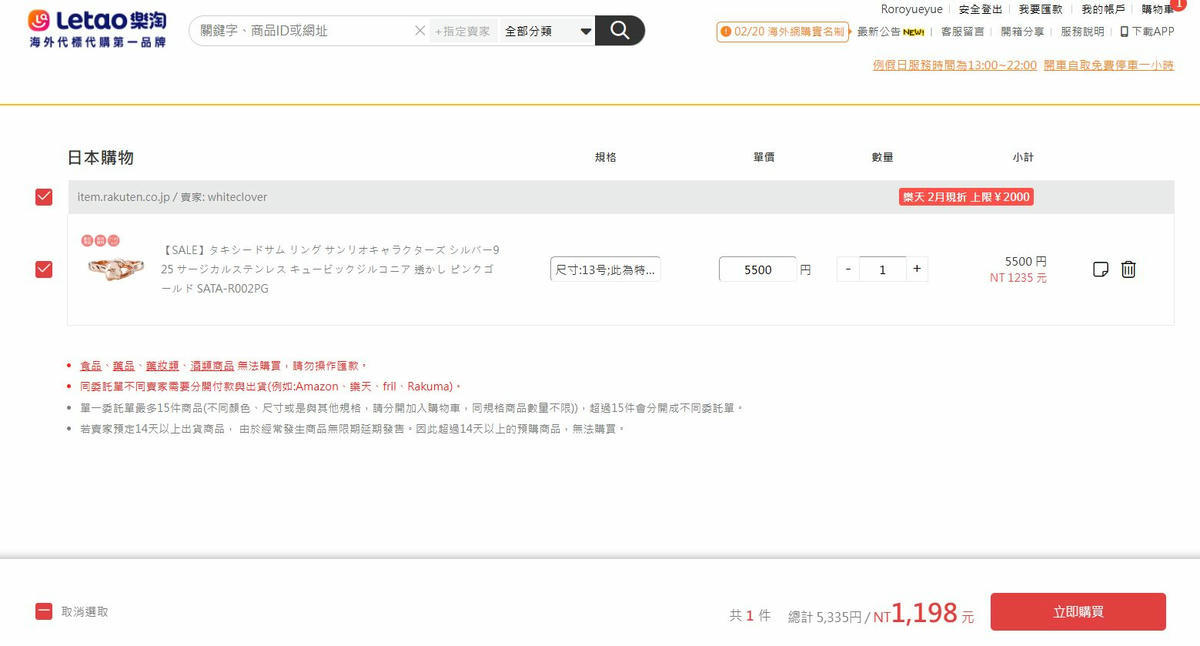The height and width of the screenshot is (646, 1200).
Task: Delete the ring item with trash icon
Action: (1128, 269)
